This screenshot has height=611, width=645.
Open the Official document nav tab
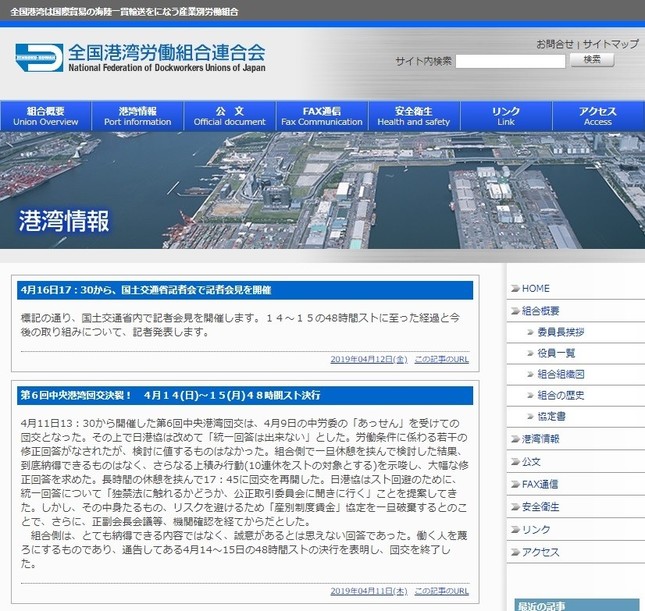click(230, 116)
